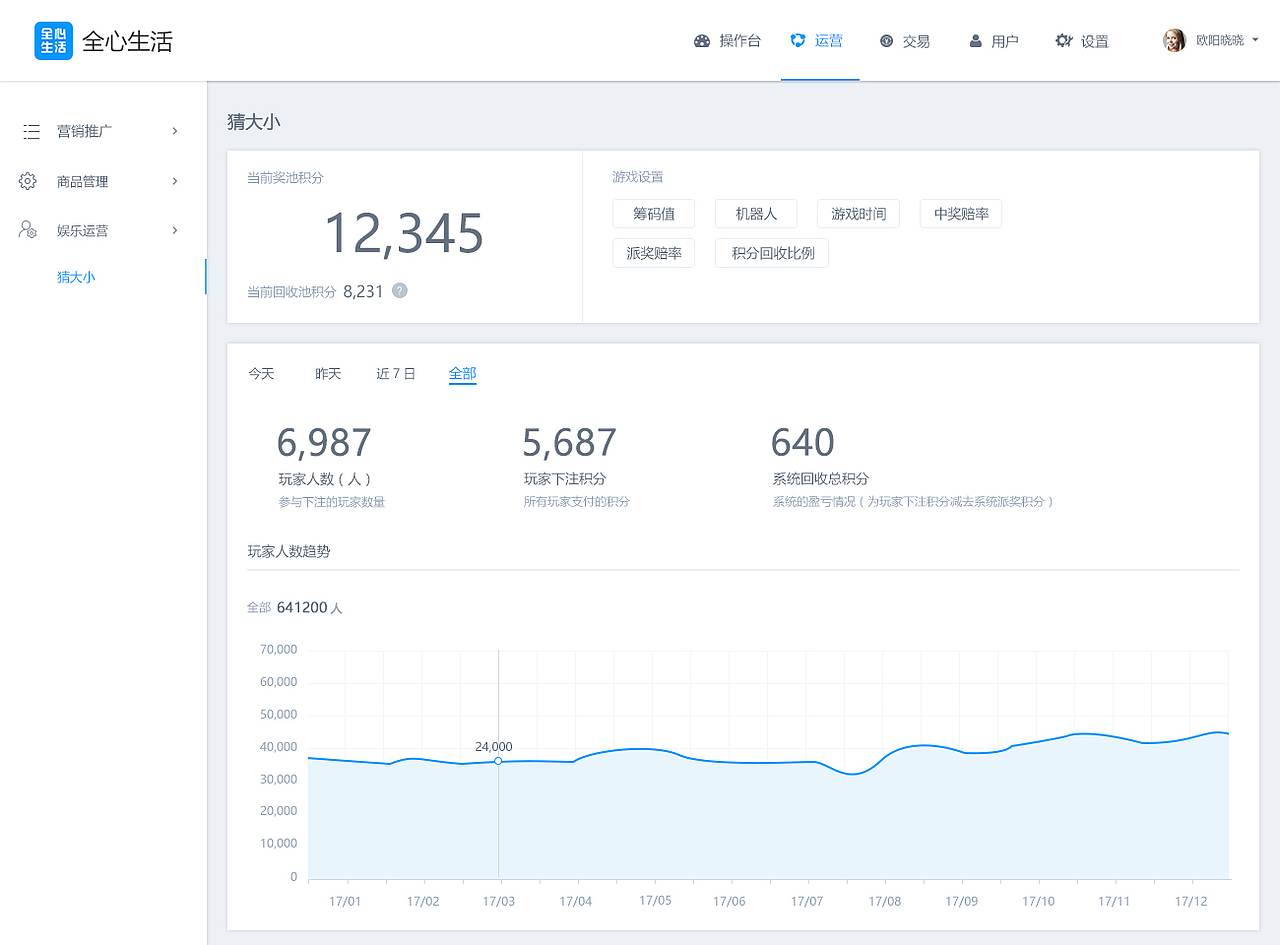Image resolution: width=1280 pixels, height=945 pixels.
Task: Open the 机器人 game setting button
Action: (x=756, y=213)
